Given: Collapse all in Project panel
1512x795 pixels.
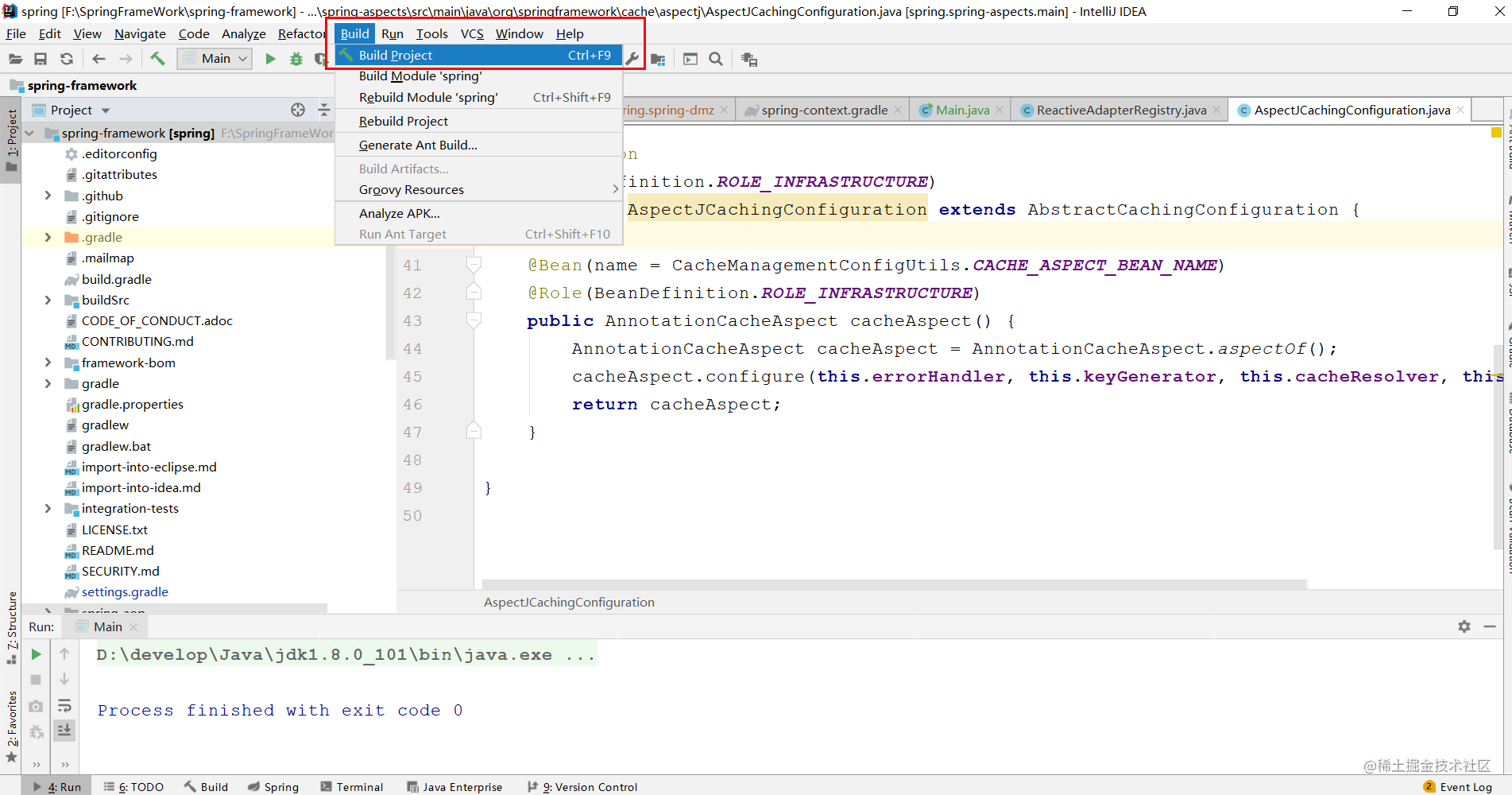Looking at the screenshot, I should pos(323,110).
